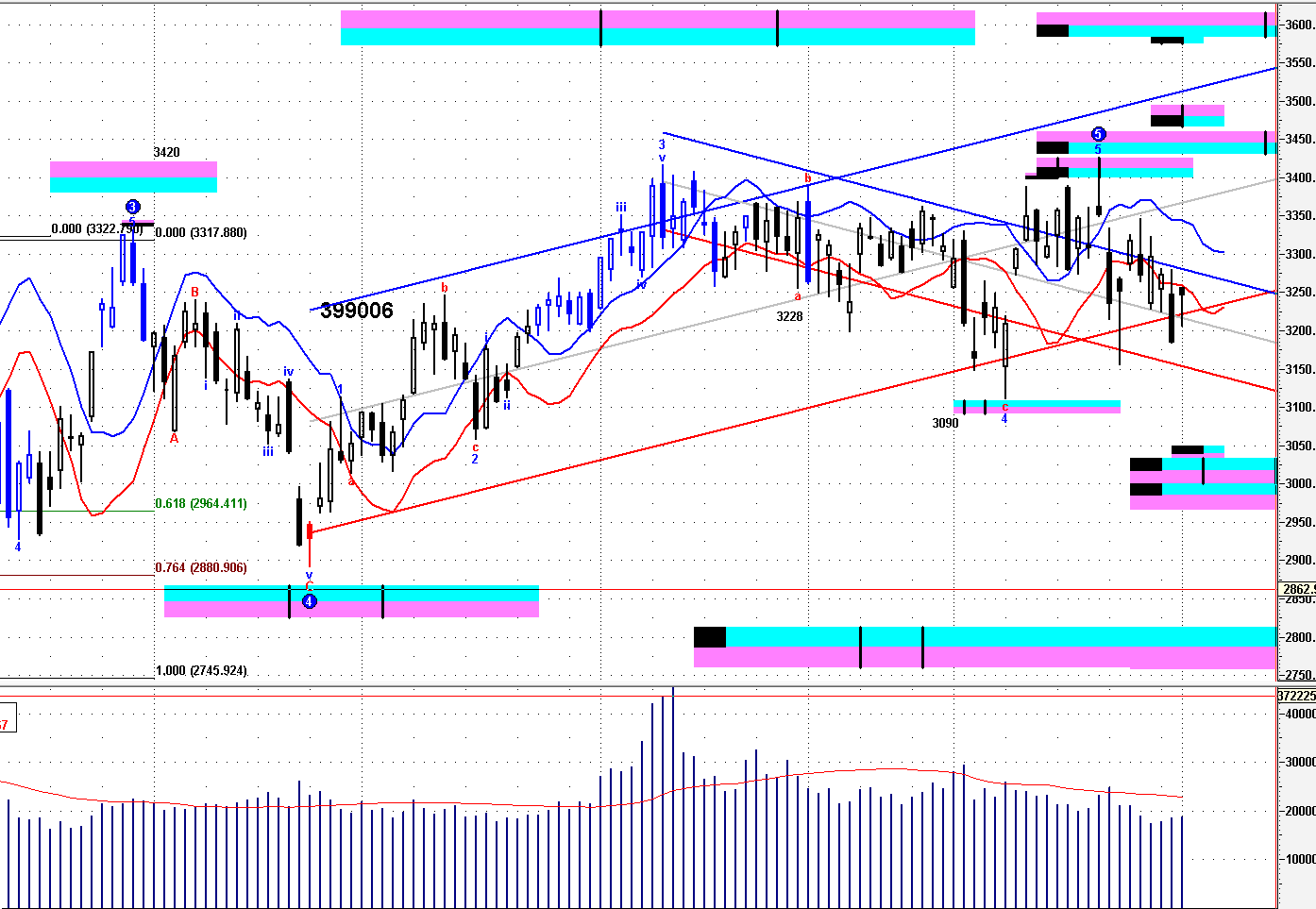Image resolution: width=1316 pixels, height=909 pixels.
Task: Click the 3090 low price annotation
Action: coord(945,423)
